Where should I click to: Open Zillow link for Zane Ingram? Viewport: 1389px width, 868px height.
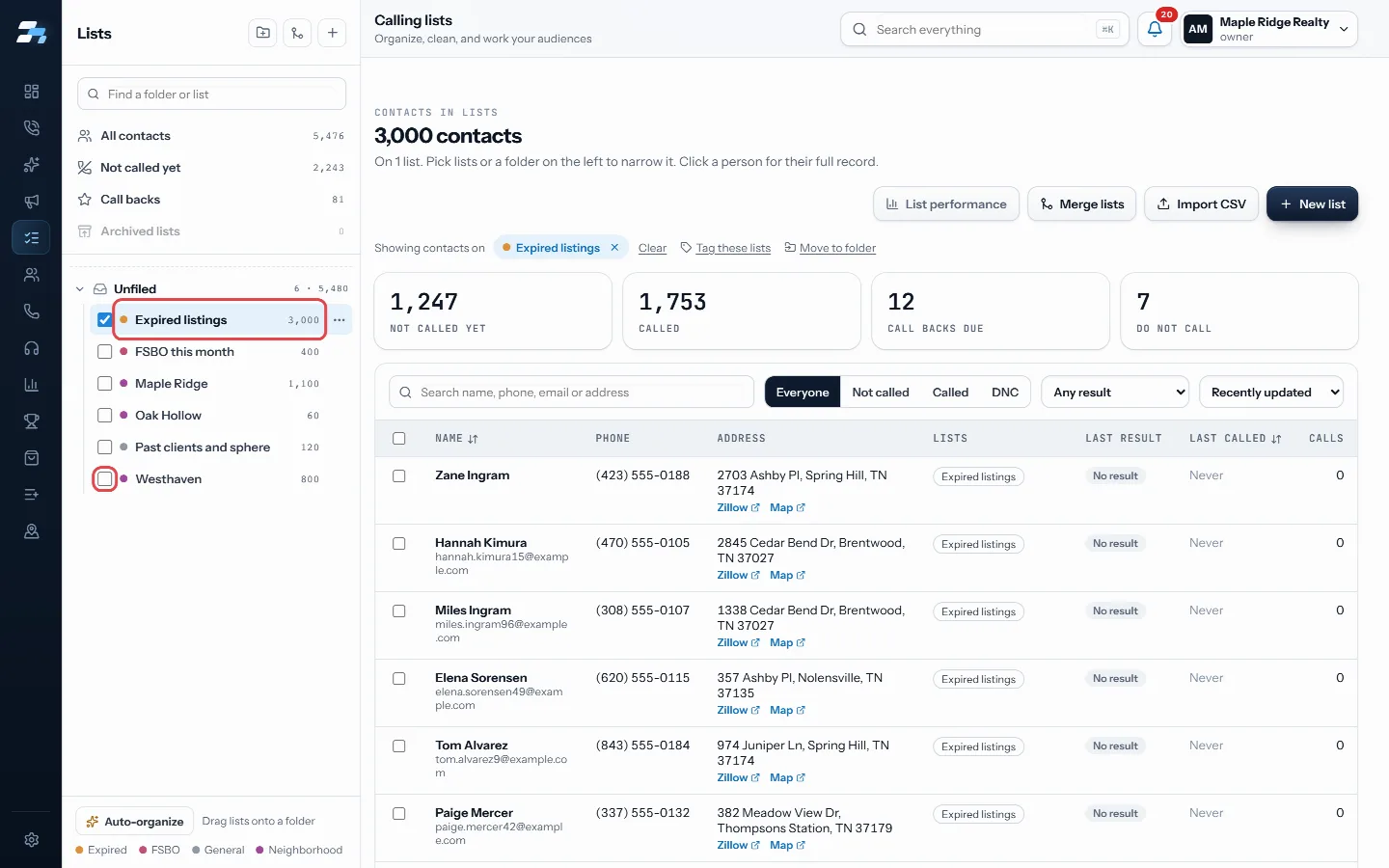click(738, 507)
